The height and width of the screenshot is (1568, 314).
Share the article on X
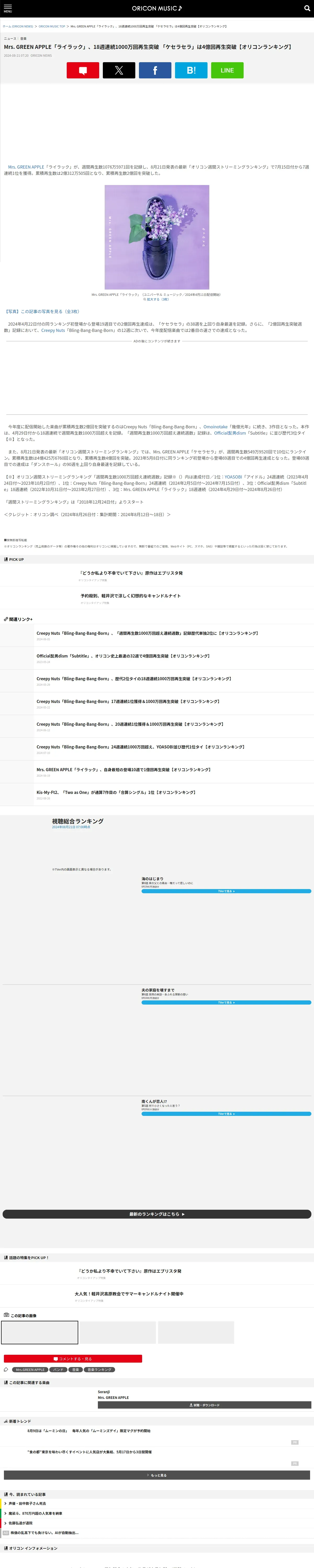point(119,71)
